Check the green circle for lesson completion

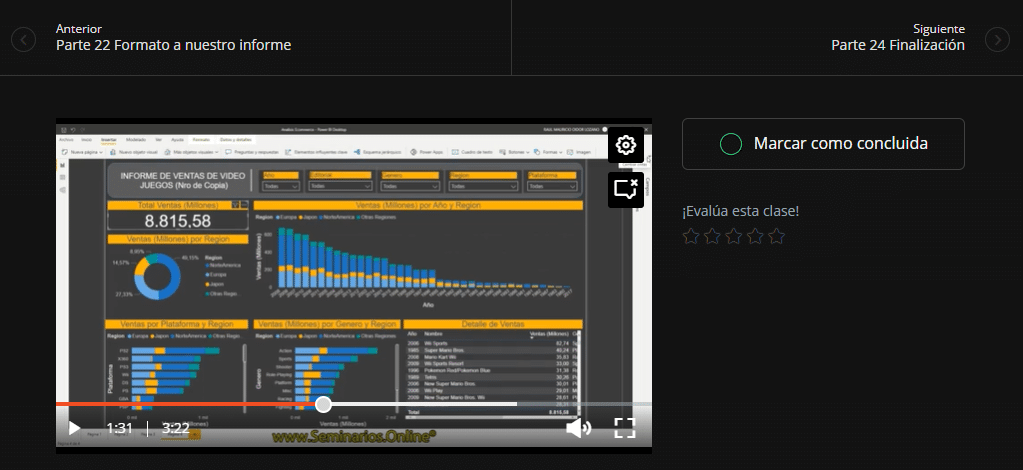[x=731, y=144]
